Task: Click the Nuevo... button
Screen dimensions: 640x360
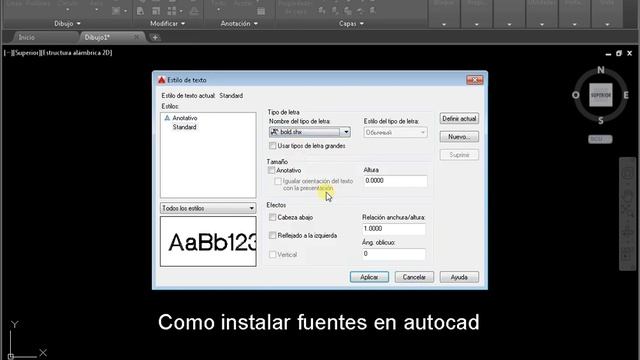Action: coord(459,137)
